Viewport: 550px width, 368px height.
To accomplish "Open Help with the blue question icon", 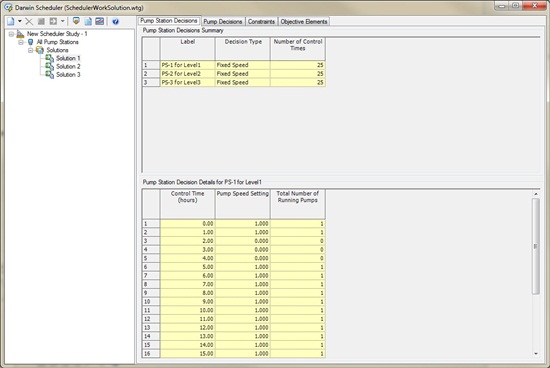I will [115, 22].
